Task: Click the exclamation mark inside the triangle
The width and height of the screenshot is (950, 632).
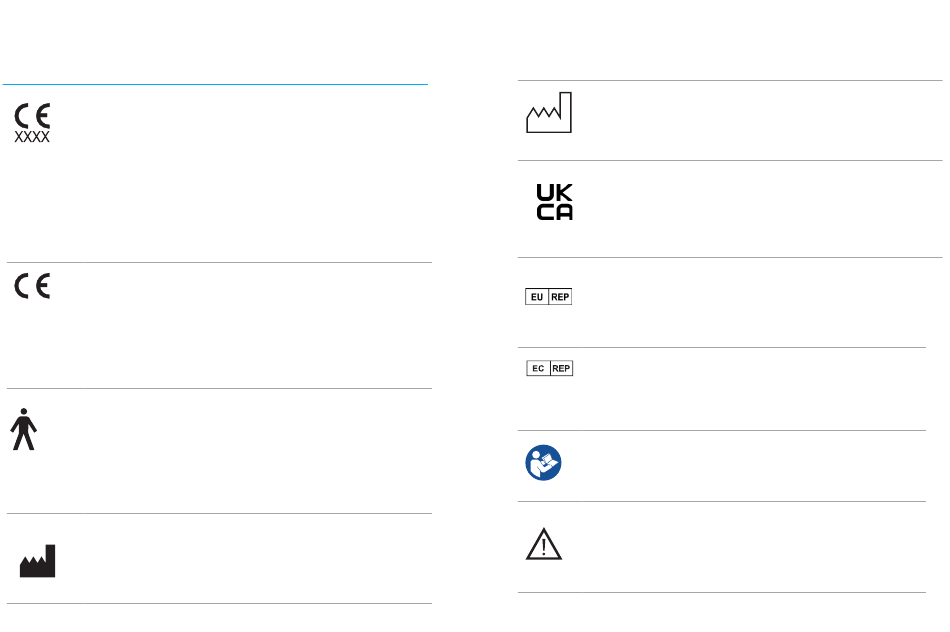Action: click(543, 547)
